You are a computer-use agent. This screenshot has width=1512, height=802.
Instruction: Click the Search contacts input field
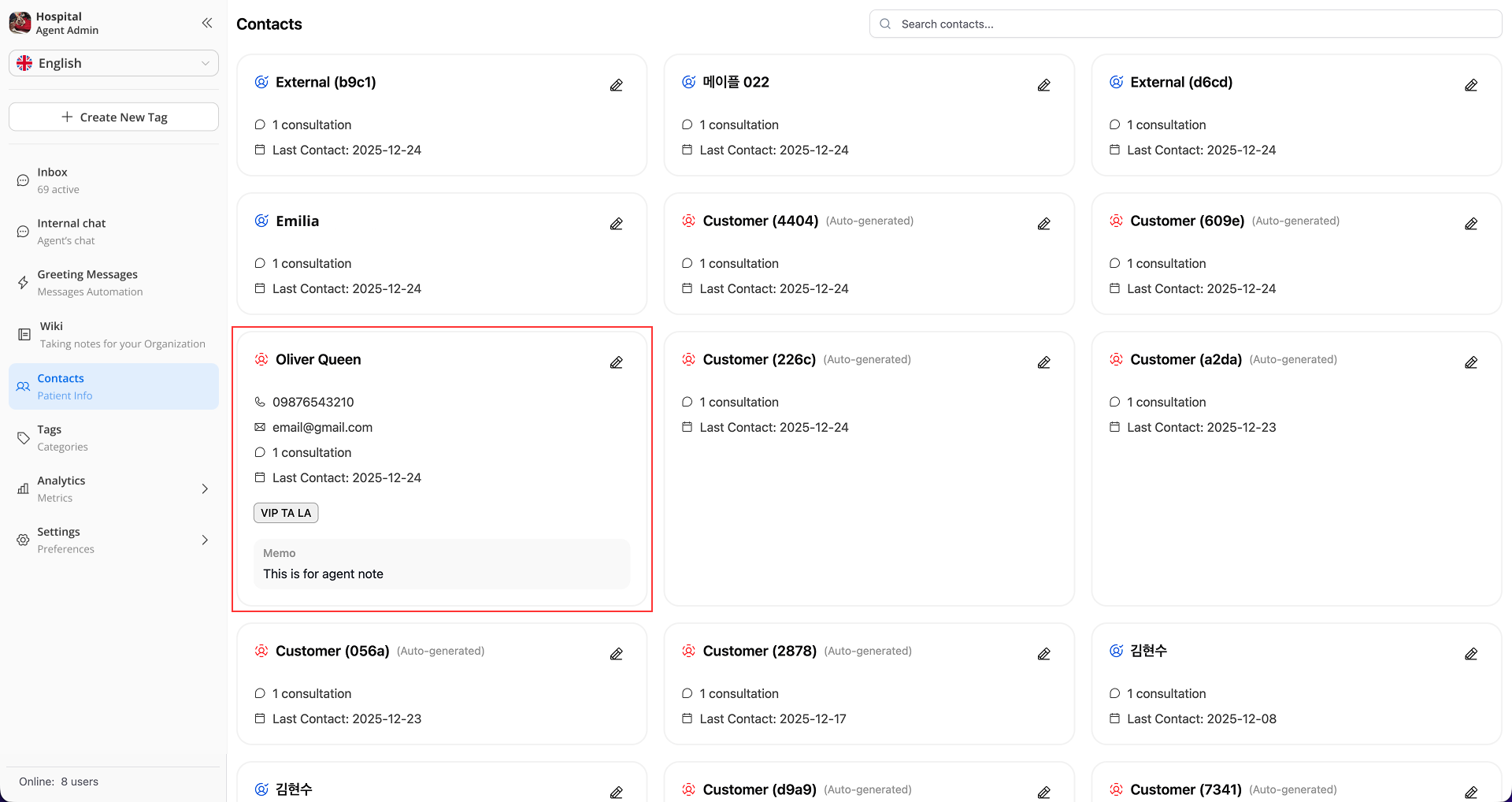(1185, 24)
